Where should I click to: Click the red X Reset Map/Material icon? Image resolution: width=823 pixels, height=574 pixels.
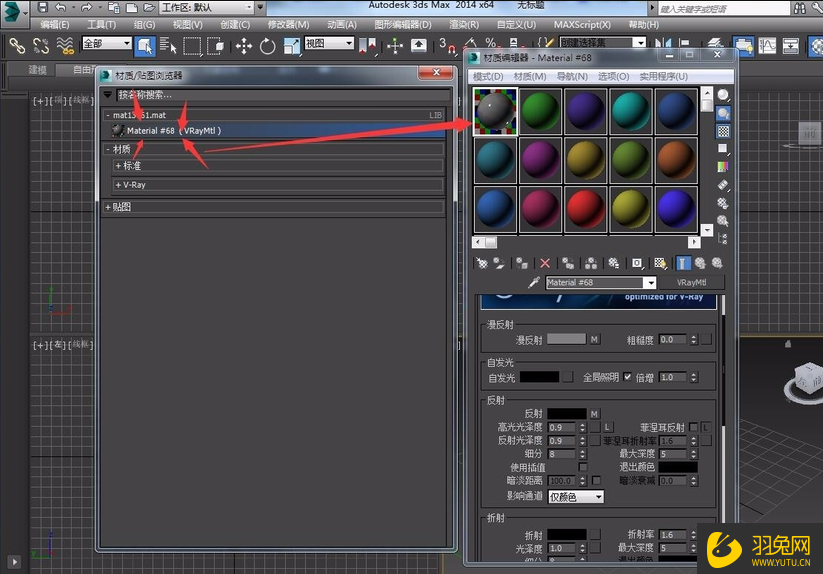(545, 263)
